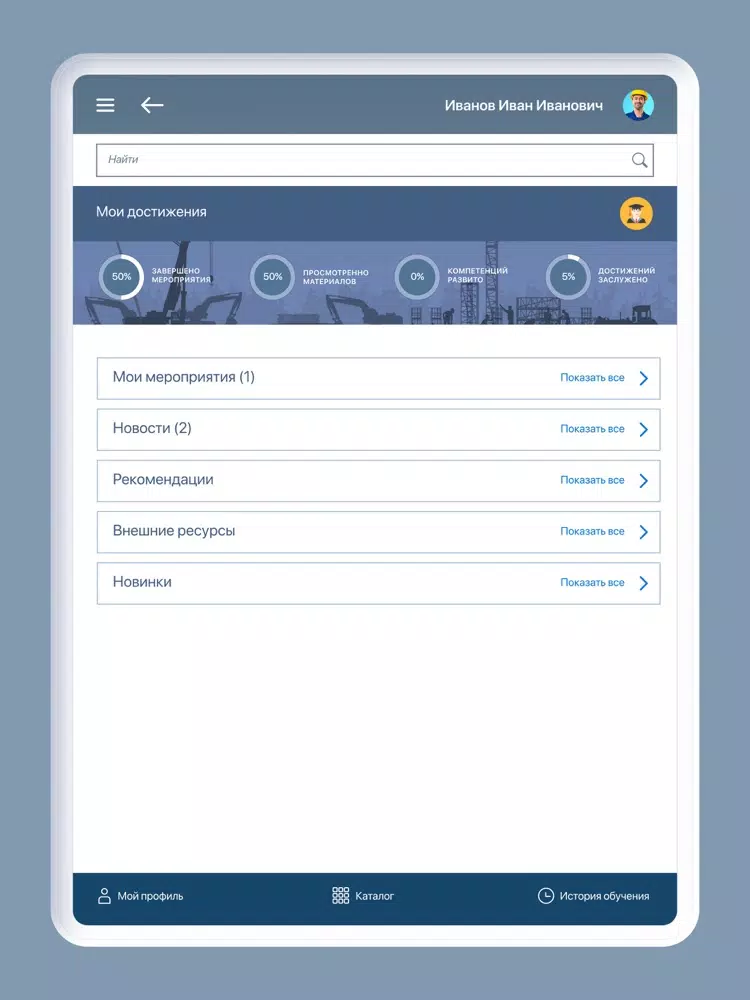Open the user avatar with hard hat
This screenshot has height=1000, width=750.
638,105
